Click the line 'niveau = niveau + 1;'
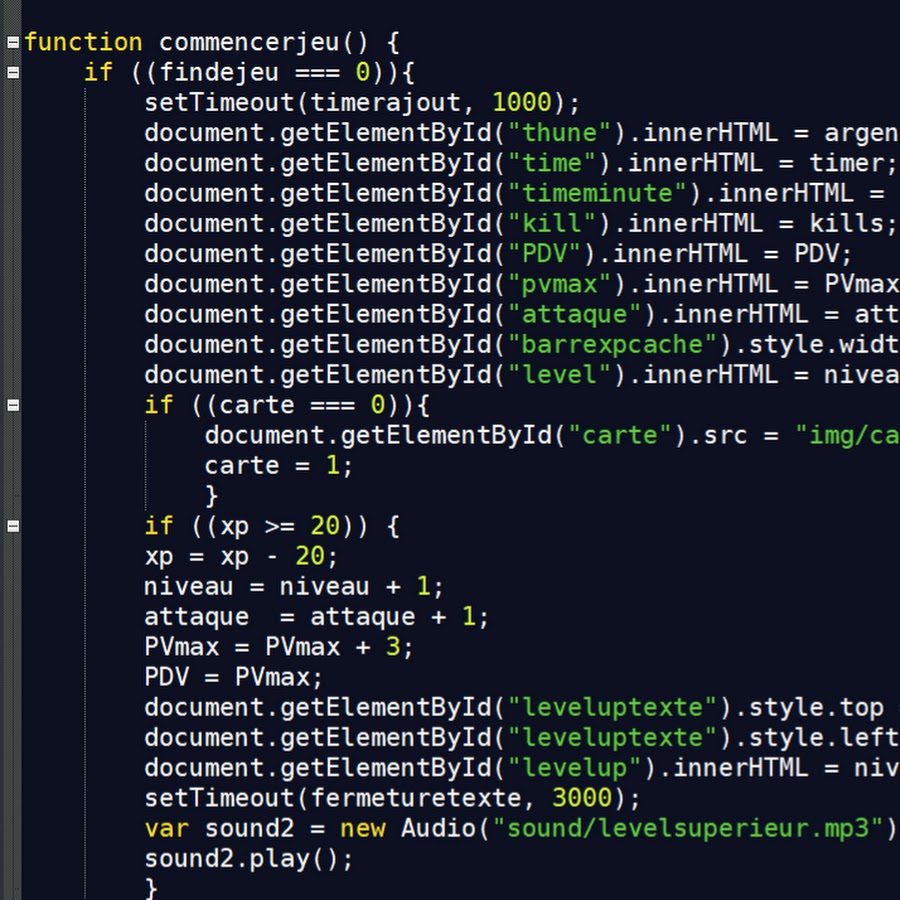 coord(293,587)
